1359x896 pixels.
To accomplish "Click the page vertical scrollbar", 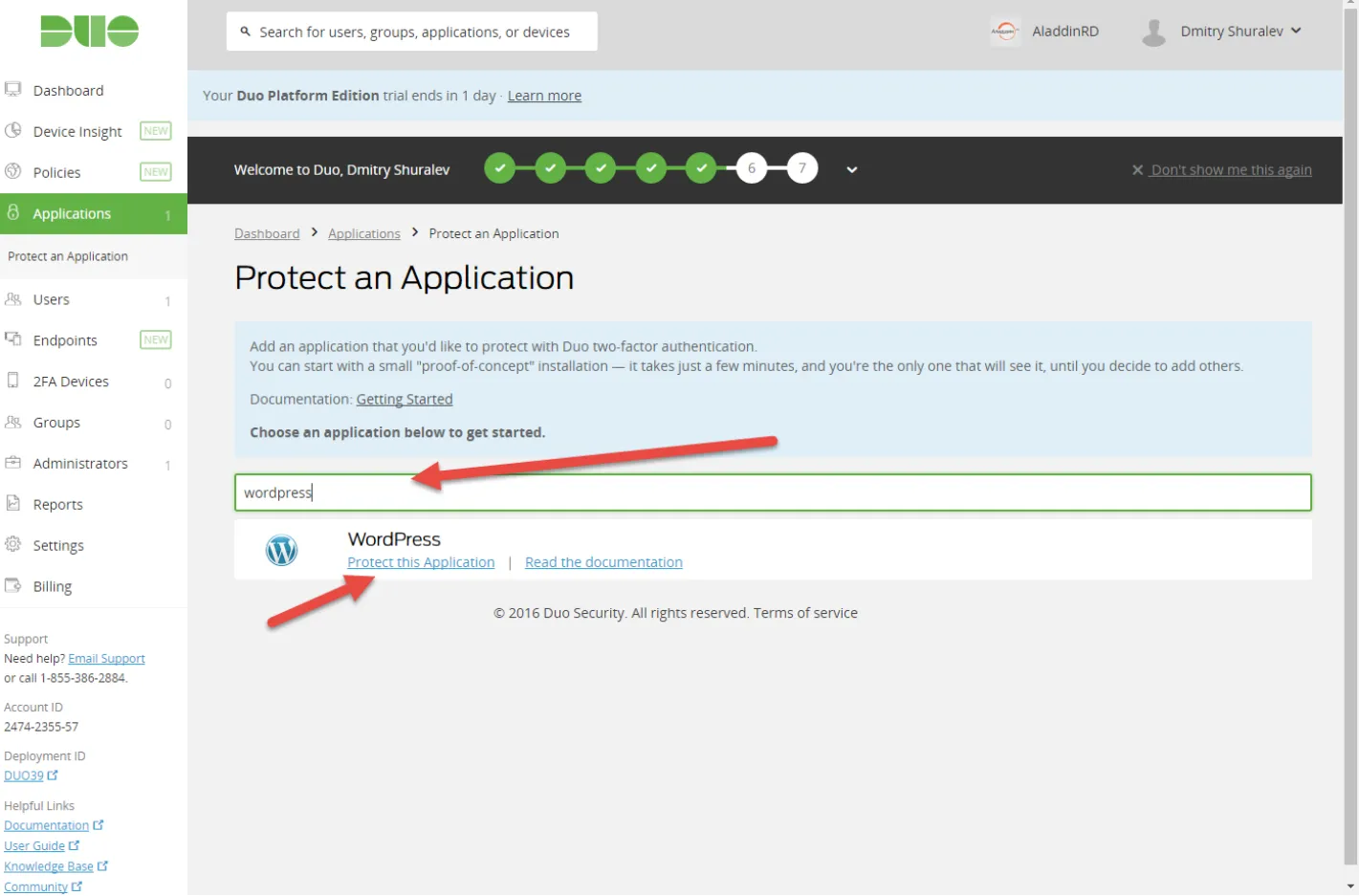I will tap(1350, 435).
